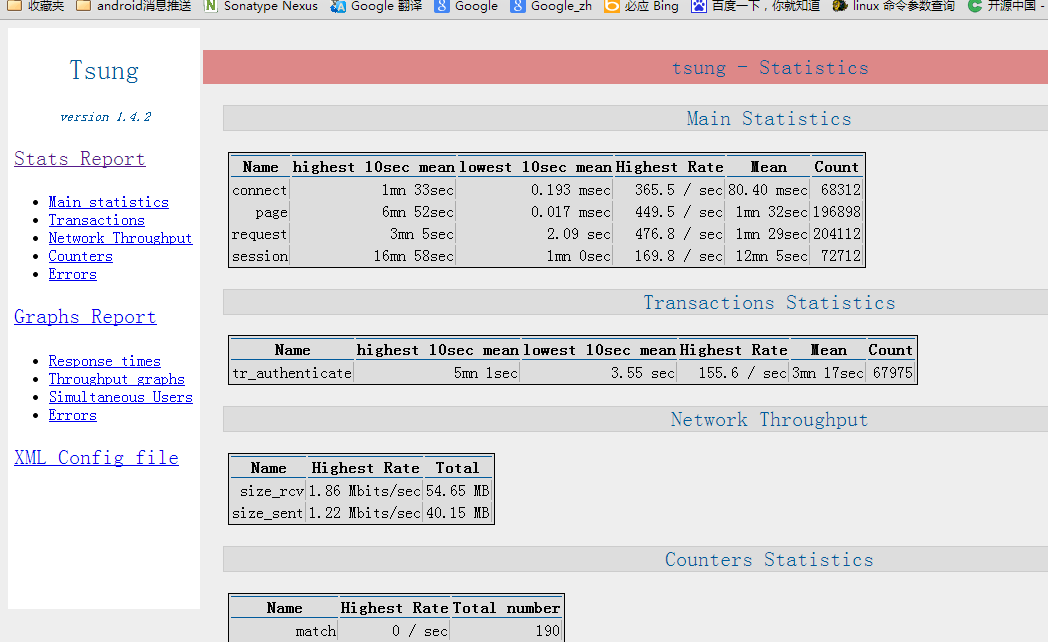Select request count value 204112
The image size is (1048, 642).
point(836,234)
